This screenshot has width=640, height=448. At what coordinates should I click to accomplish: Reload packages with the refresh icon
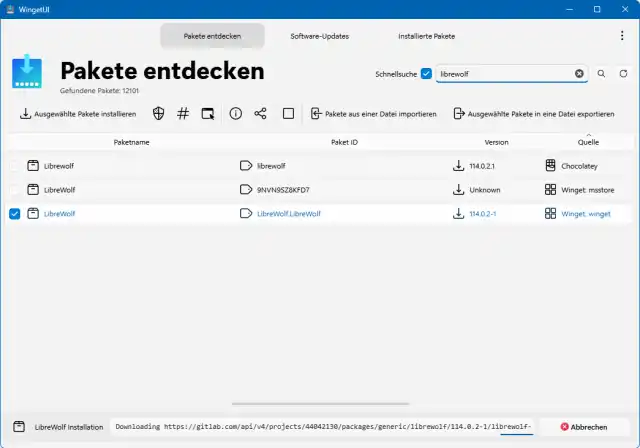pyautogui.click(x=623, y=73)
